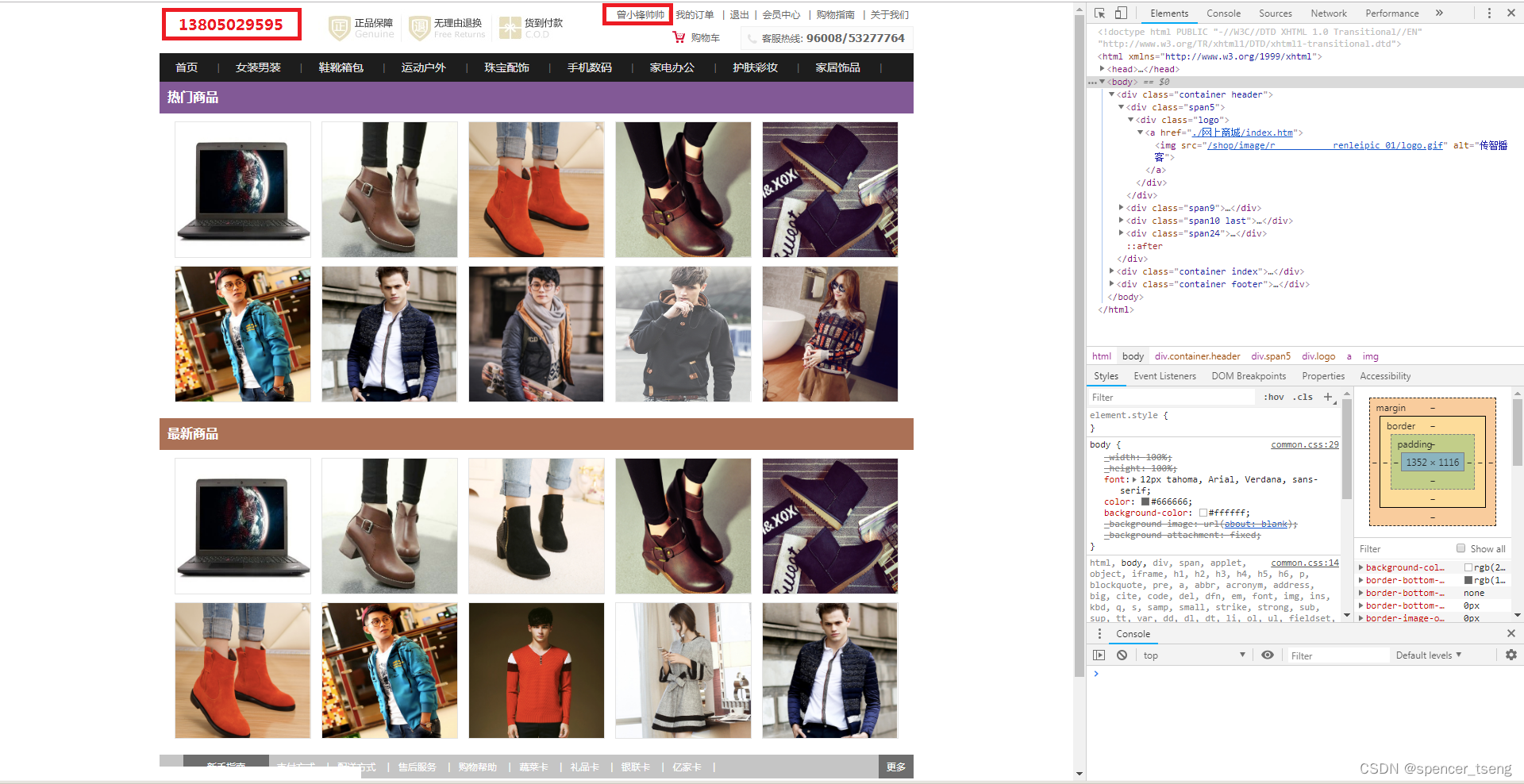Switch to the Event Listeners tab
This screenshot has height=784, width=1524.
[1164, 375]
